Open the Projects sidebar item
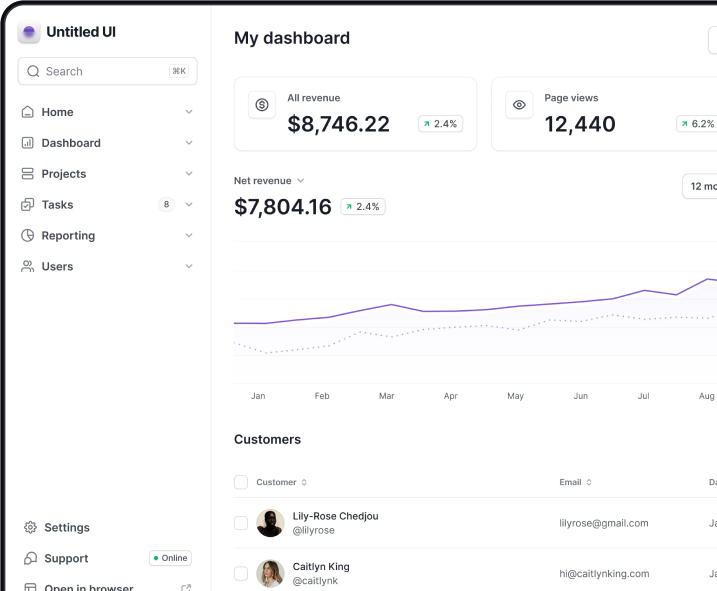Viewport: 717px width, 591px height. coord(63,174)
